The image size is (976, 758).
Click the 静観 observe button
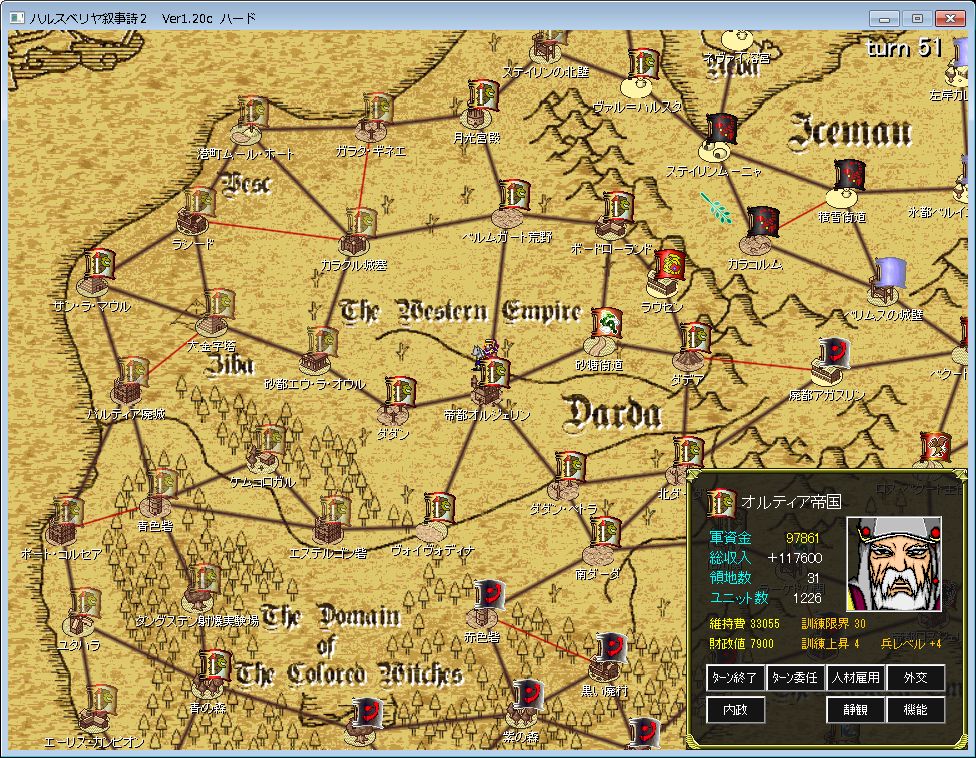click(x=855, y=710)
